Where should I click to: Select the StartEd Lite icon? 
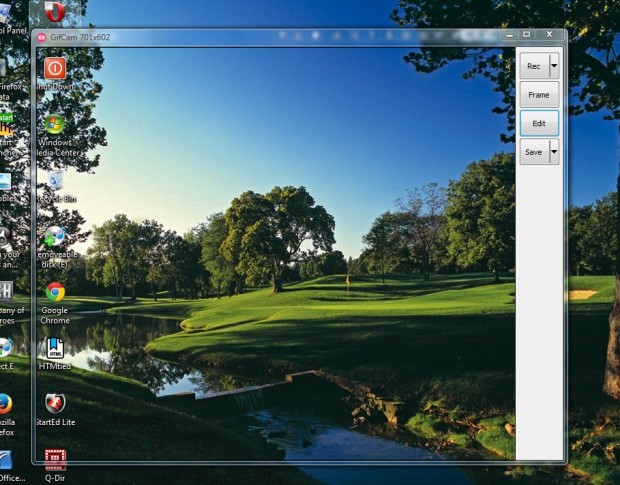(x=55, y=404)
